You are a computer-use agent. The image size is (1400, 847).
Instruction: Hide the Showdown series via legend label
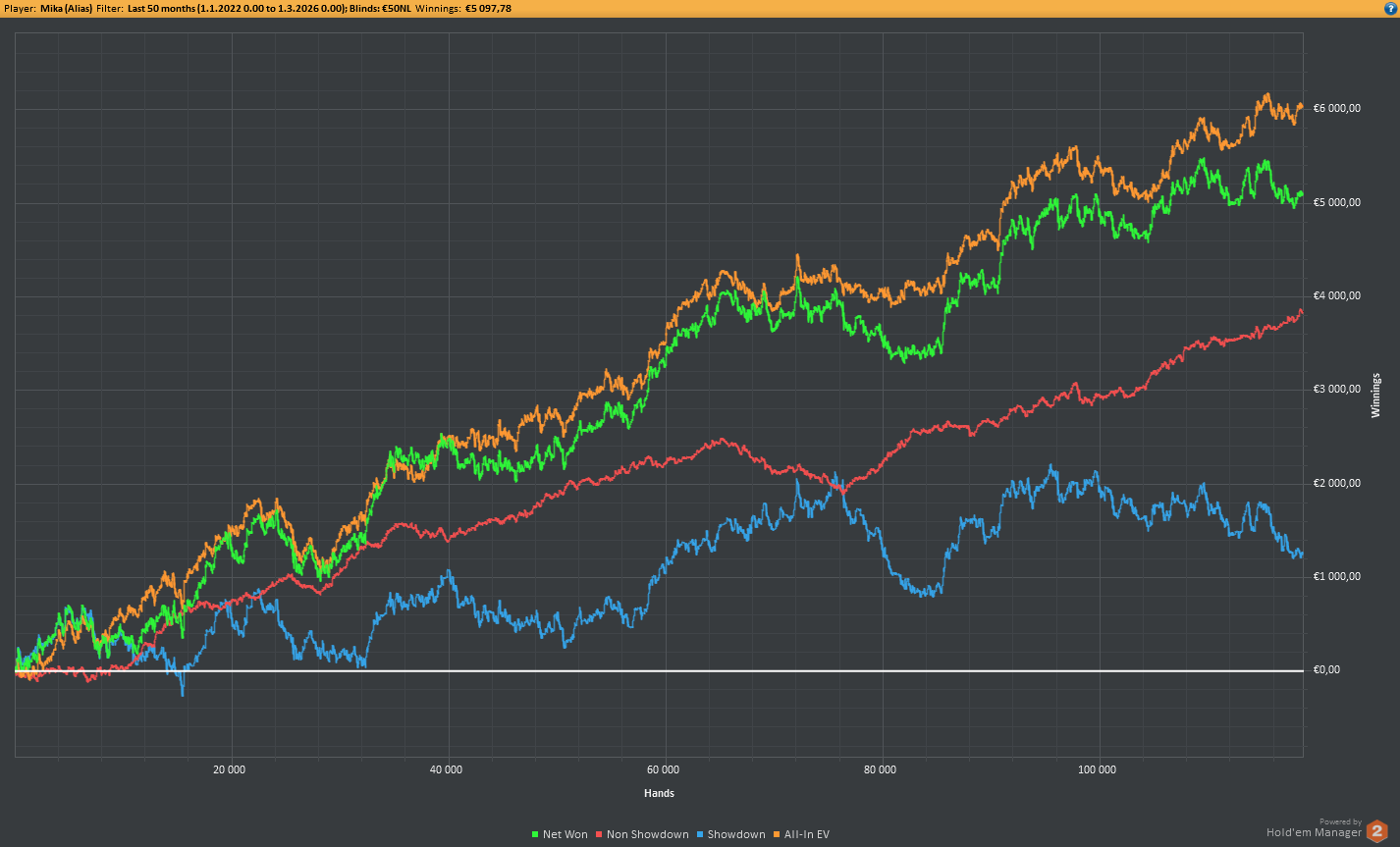point(735,835)
